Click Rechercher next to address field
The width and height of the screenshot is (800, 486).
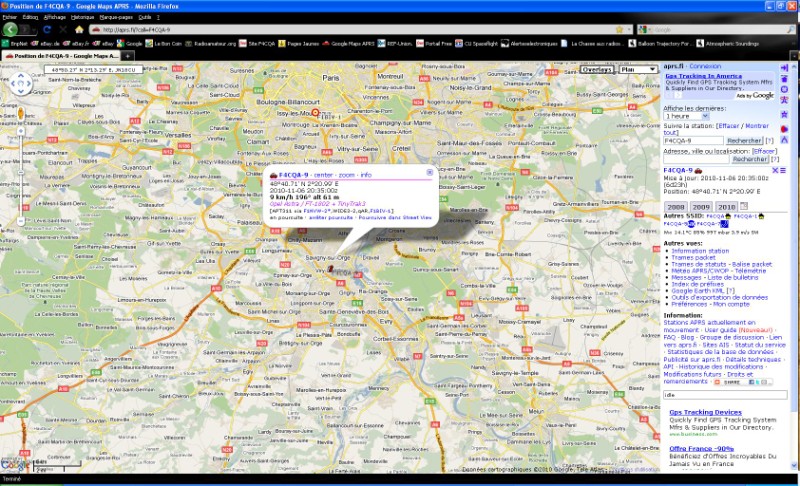750,159
